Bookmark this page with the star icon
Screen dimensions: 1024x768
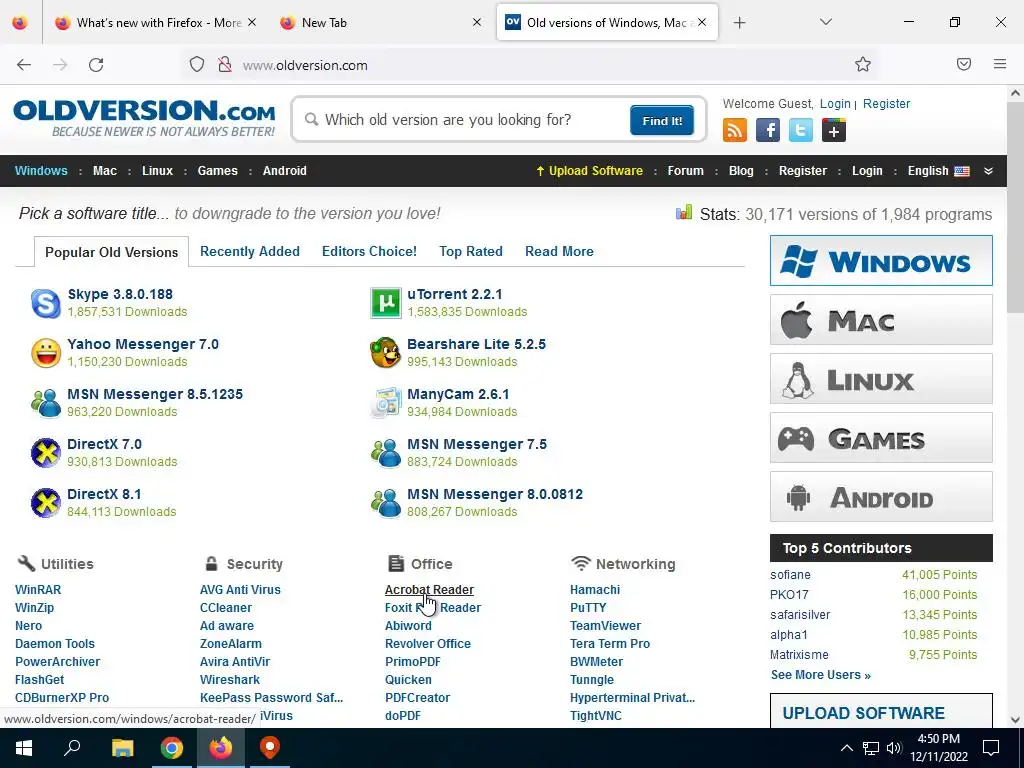[x=863, y=64]
